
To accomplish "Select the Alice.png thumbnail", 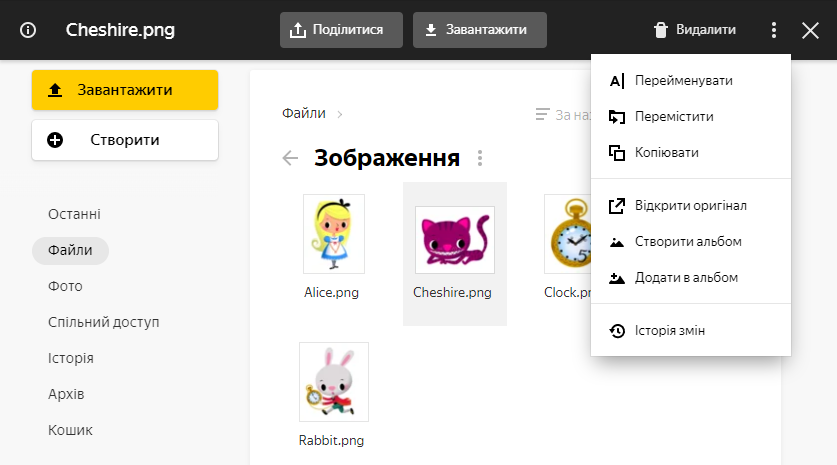I will click(x=334, y=234).
